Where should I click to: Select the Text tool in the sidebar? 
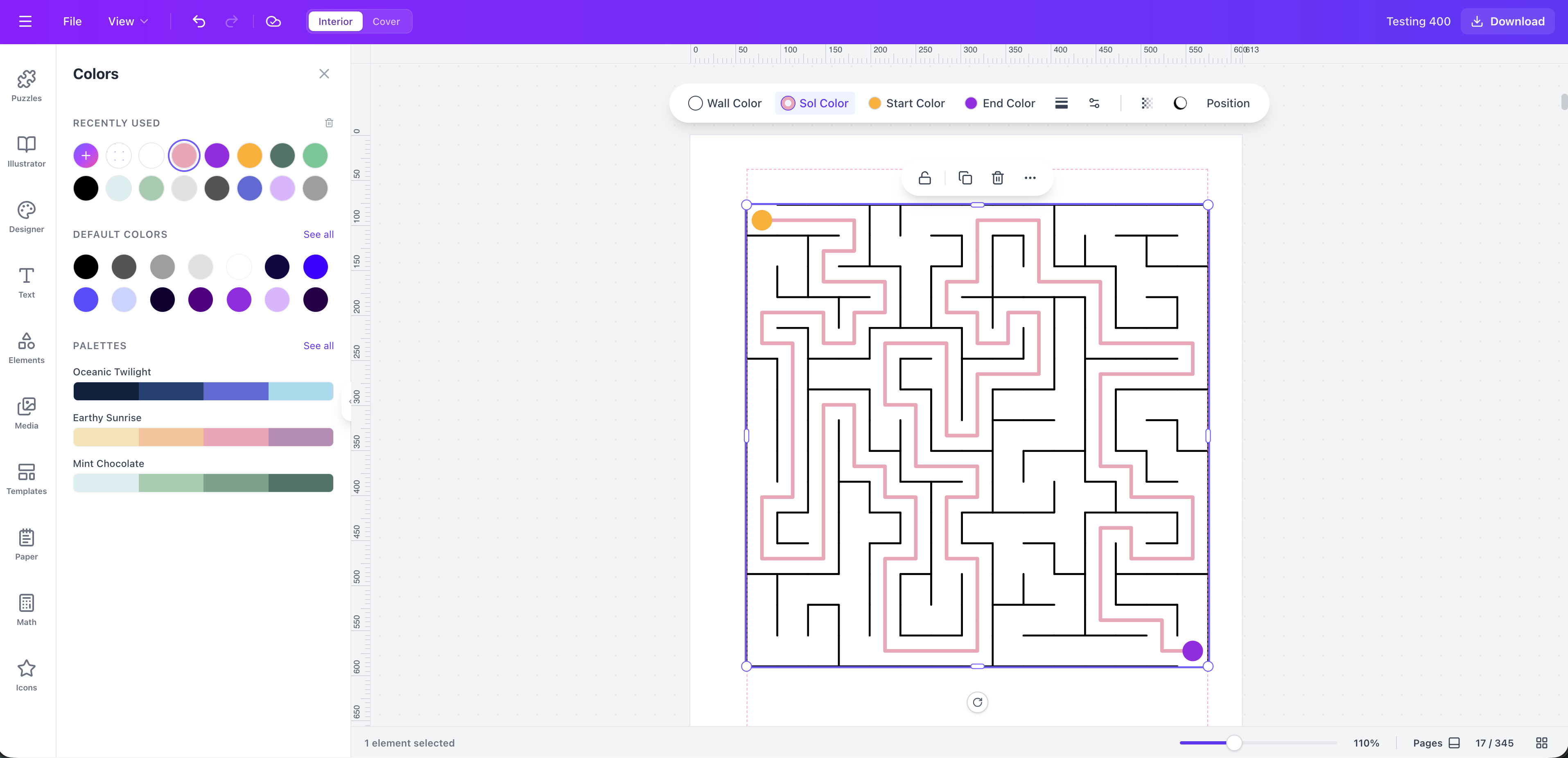tap(26, 282)
